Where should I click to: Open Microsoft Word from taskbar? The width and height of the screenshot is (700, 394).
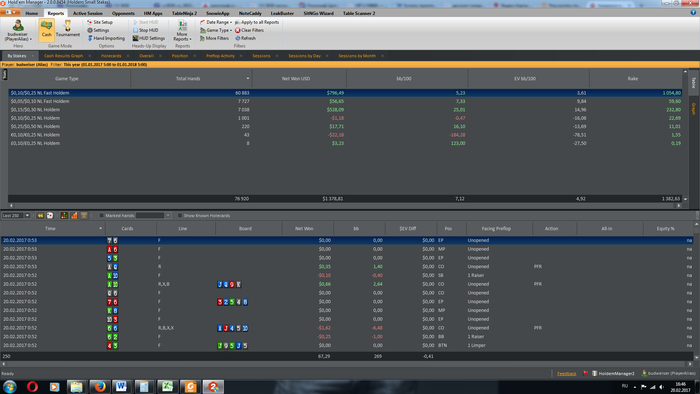121,386
